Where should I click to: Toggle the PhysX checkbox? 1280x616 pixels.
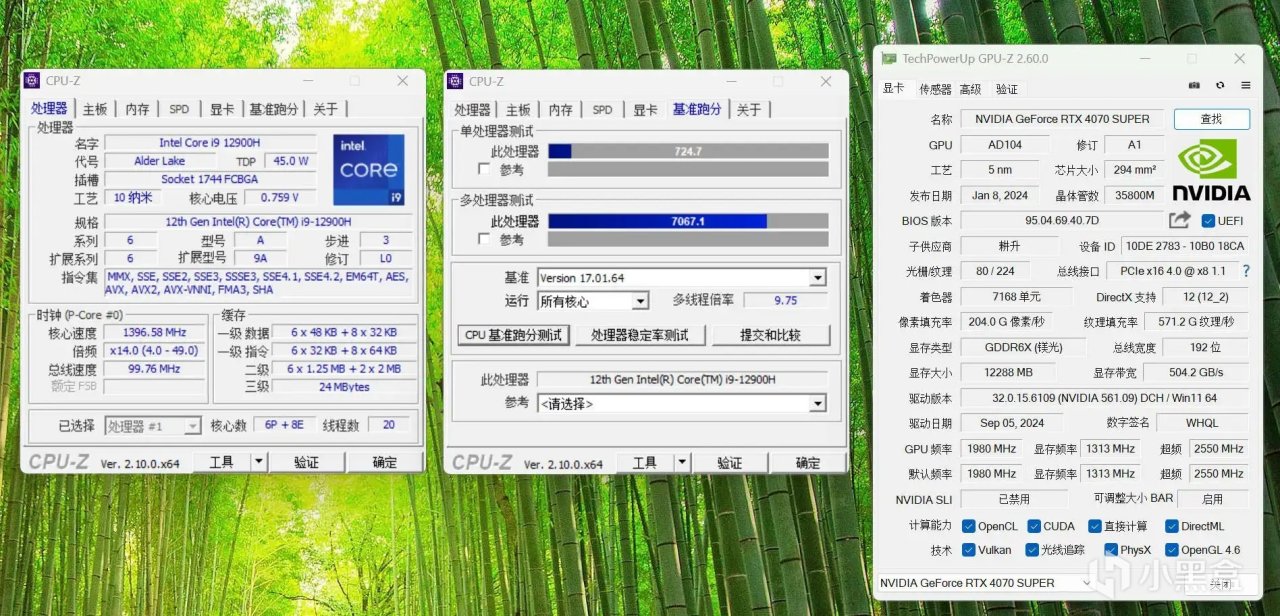pyautogui.click(x=1110, y=550)
